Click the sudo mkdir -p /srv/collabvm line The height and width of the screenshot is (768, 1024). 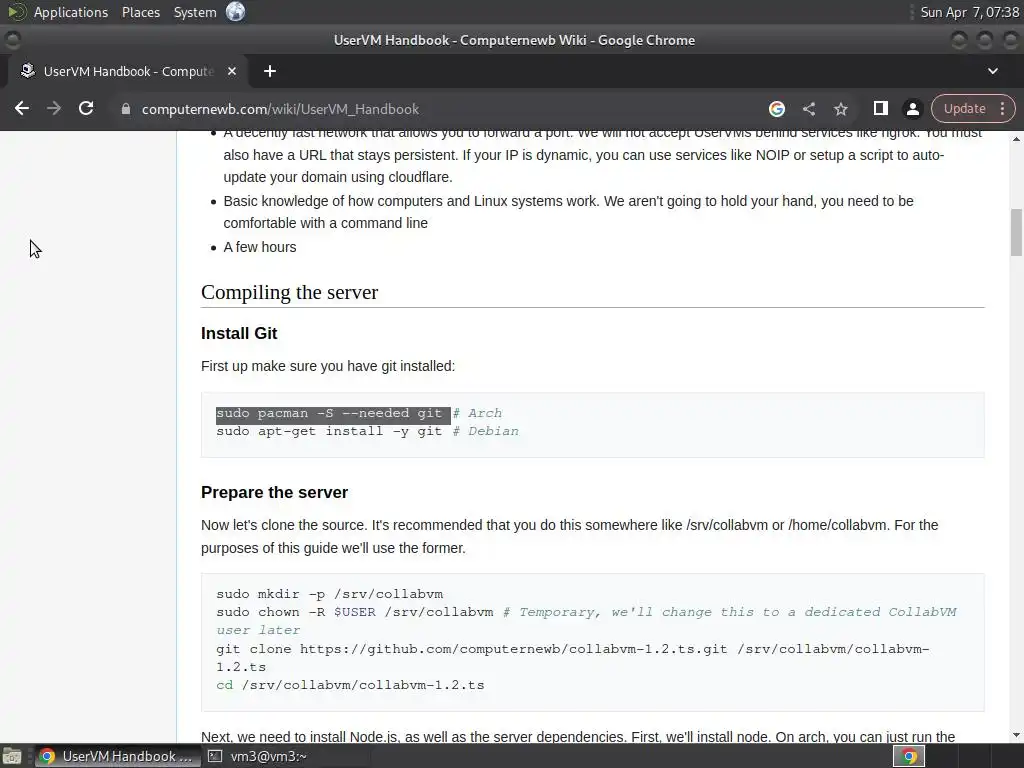click(x=330, y=594)
